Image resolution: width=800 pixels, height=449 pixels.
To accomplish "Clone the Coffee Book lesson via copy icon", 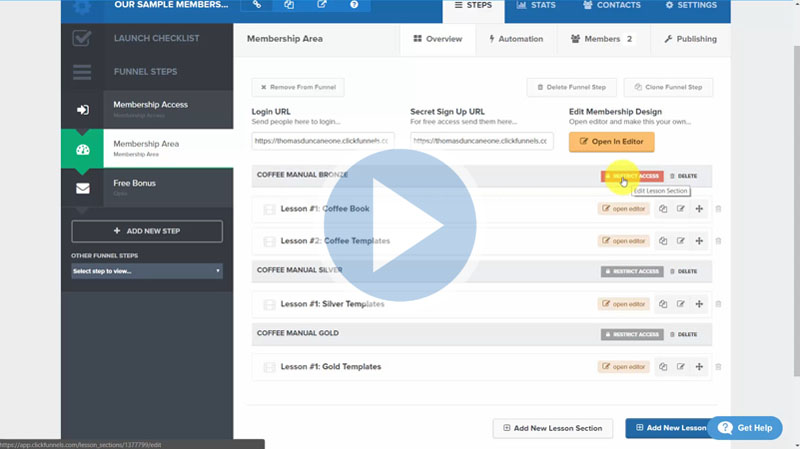I will pos(662,209).
